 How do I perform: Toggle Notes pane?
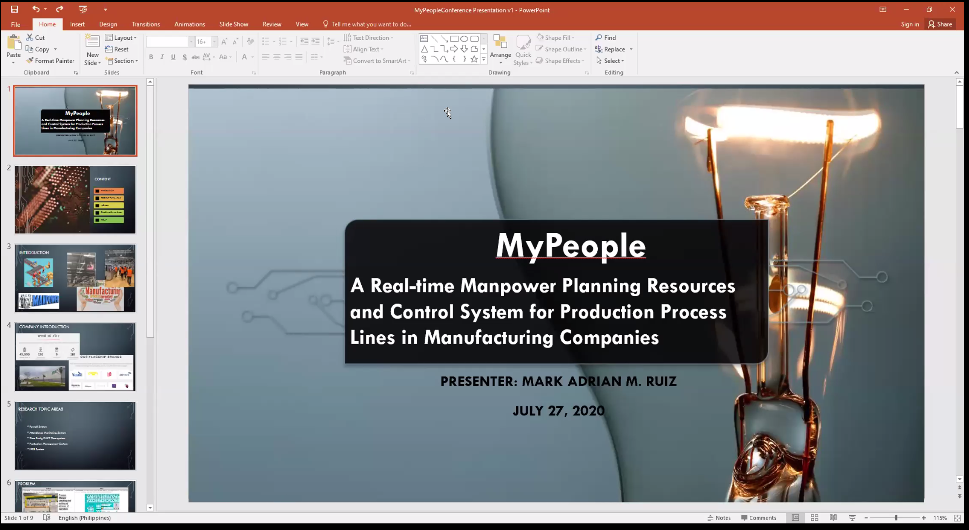[x=719, y=518]
